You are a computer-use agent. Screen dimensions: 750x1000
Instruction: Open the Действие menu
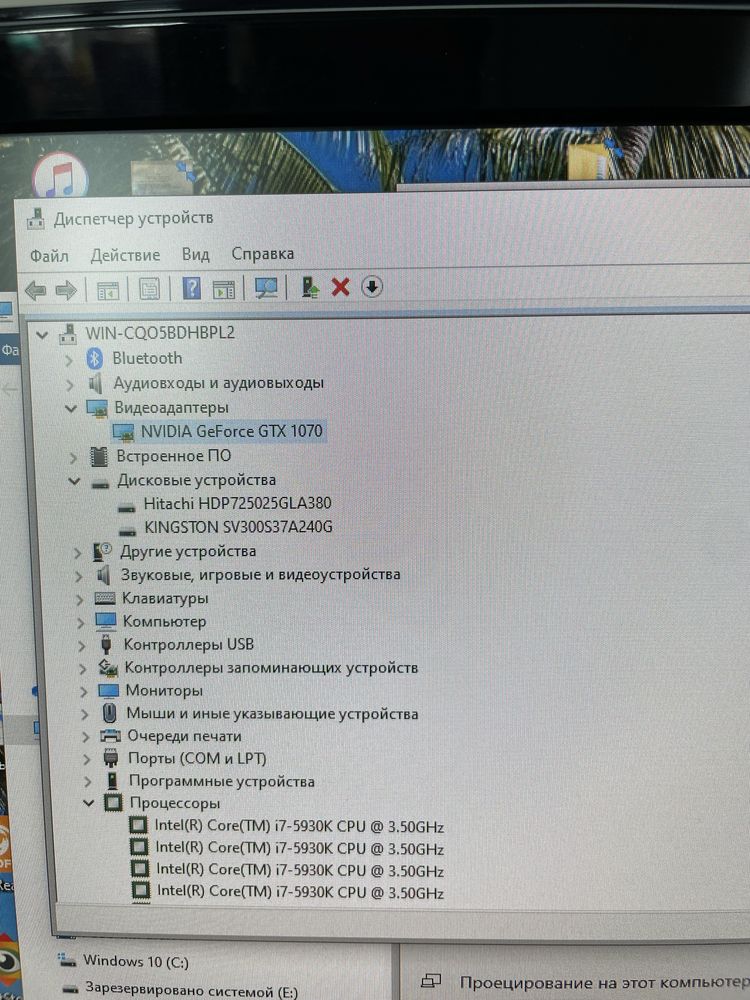tap(125, 255)
